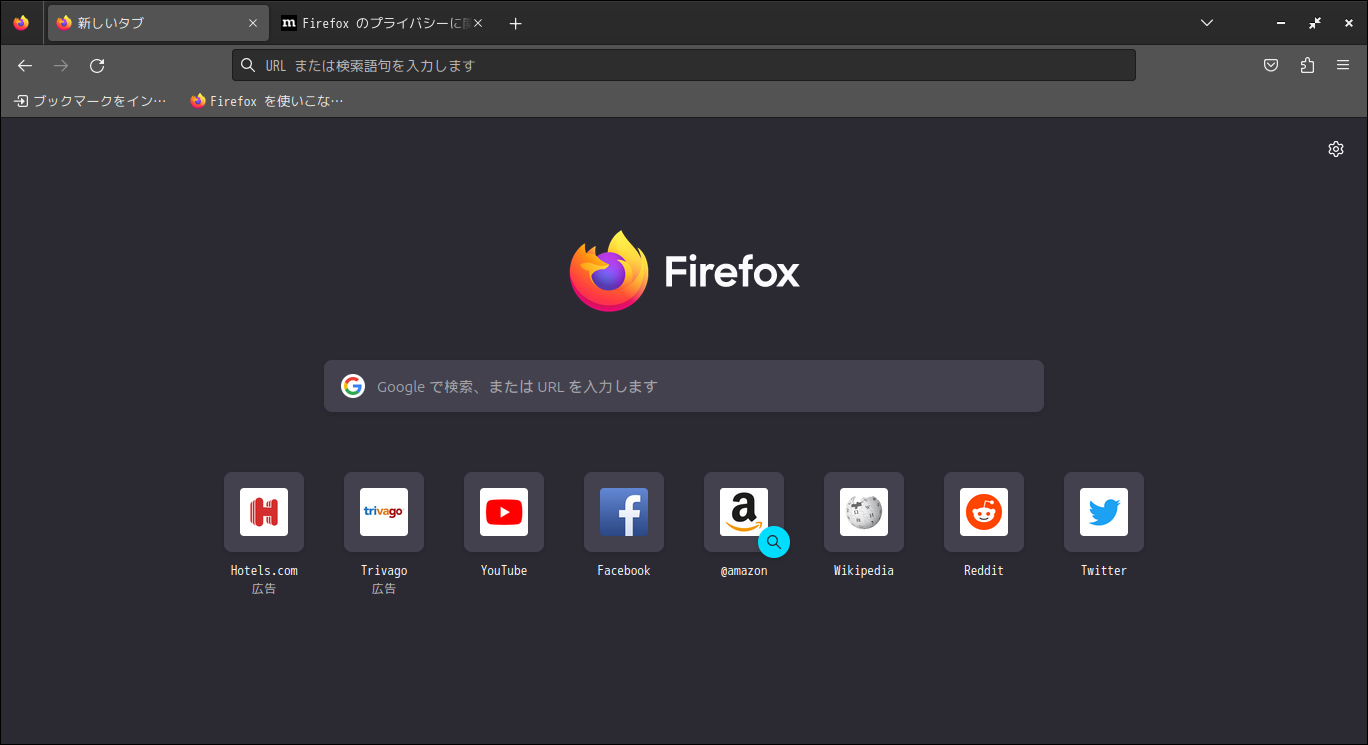
Task: Expand the list all tabs chevron
Action: point(1207,23)
